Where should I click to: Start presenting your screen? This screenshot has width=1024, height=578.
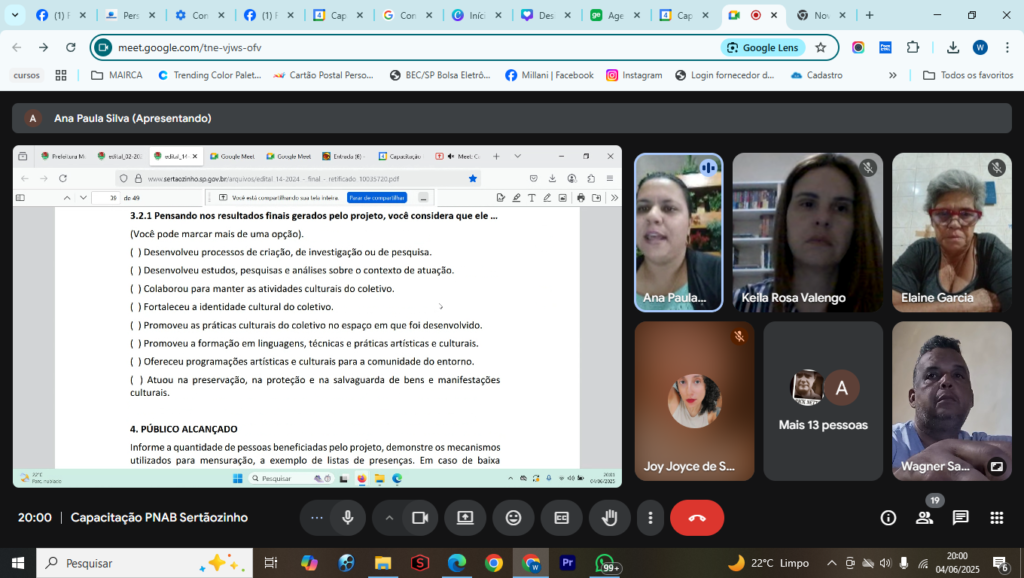[465, 517]
